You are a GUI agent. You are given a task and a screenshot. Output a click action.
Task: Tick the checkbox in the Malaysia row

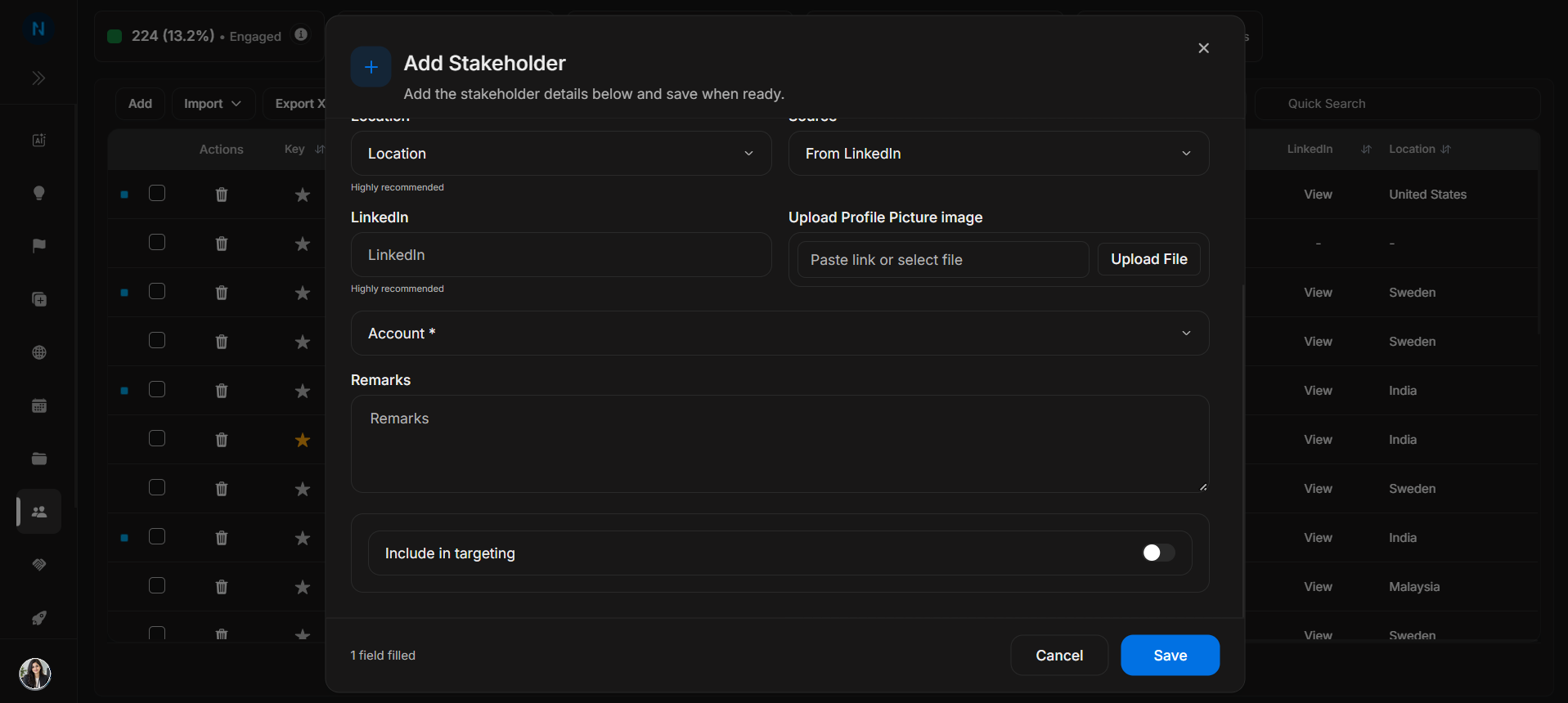click(x=157, y=585)
